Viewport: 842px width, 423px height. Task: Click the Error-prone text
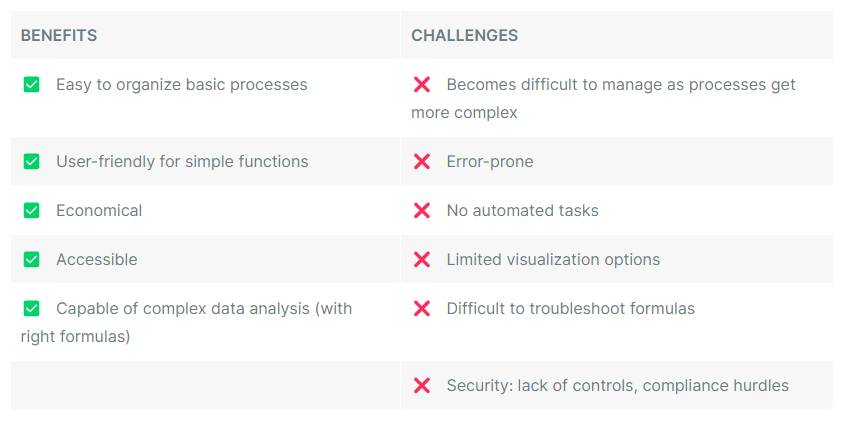[490, 162]
